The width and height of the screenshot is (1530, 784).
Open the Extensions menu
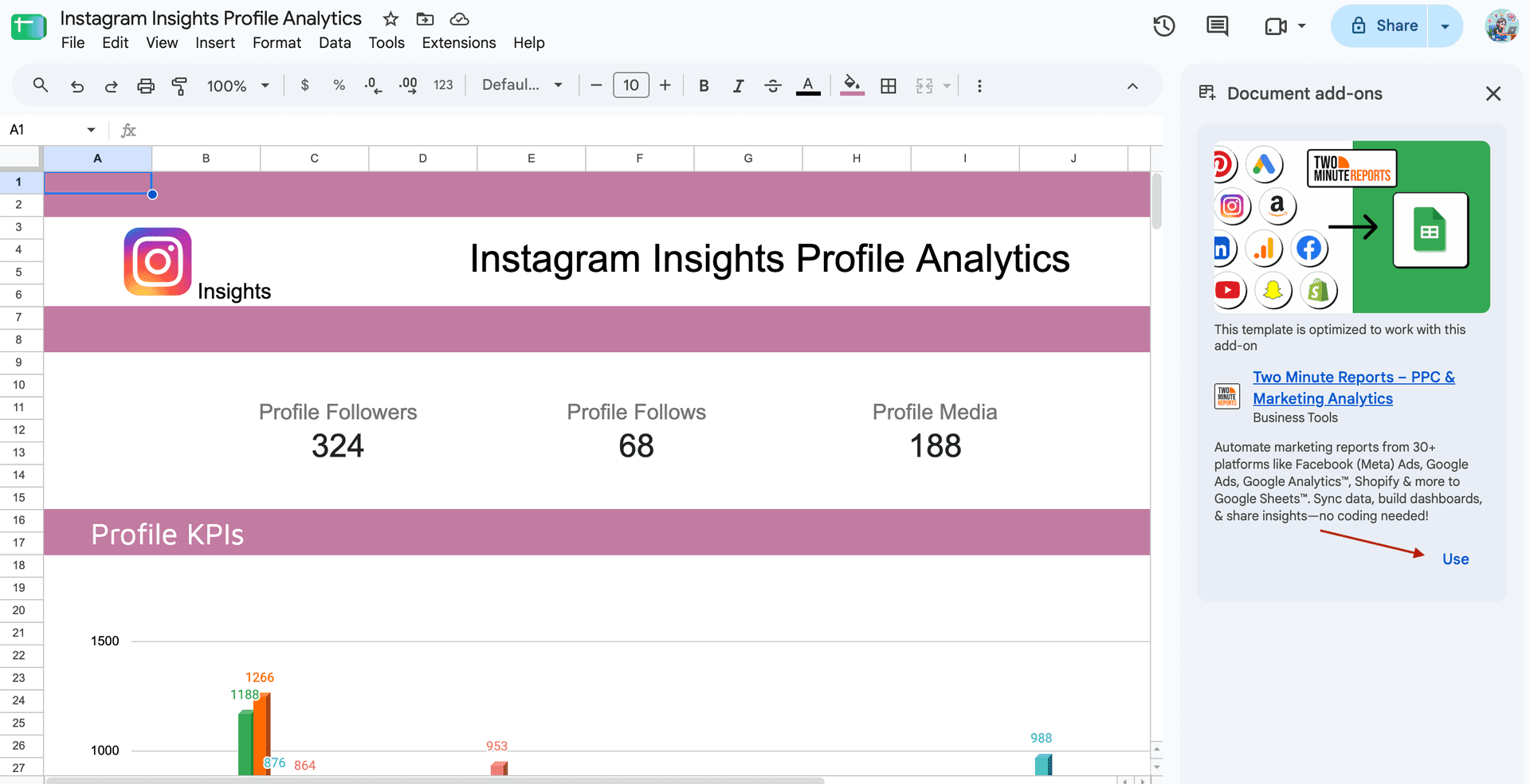pos(459,43)
